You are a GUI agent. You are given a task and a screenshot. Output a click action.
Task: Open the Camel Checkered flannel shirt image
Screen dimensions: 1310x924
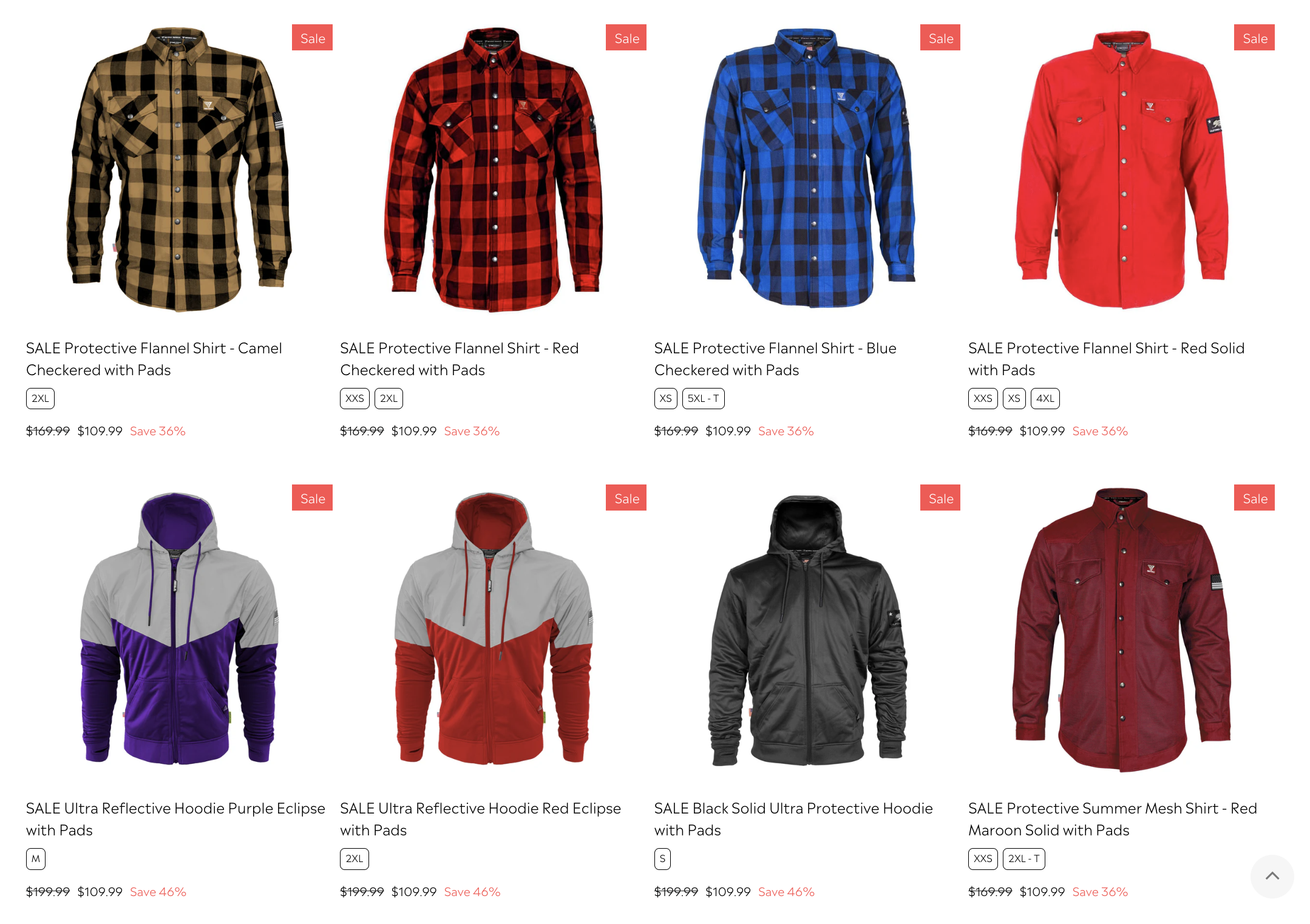(178, 169)
